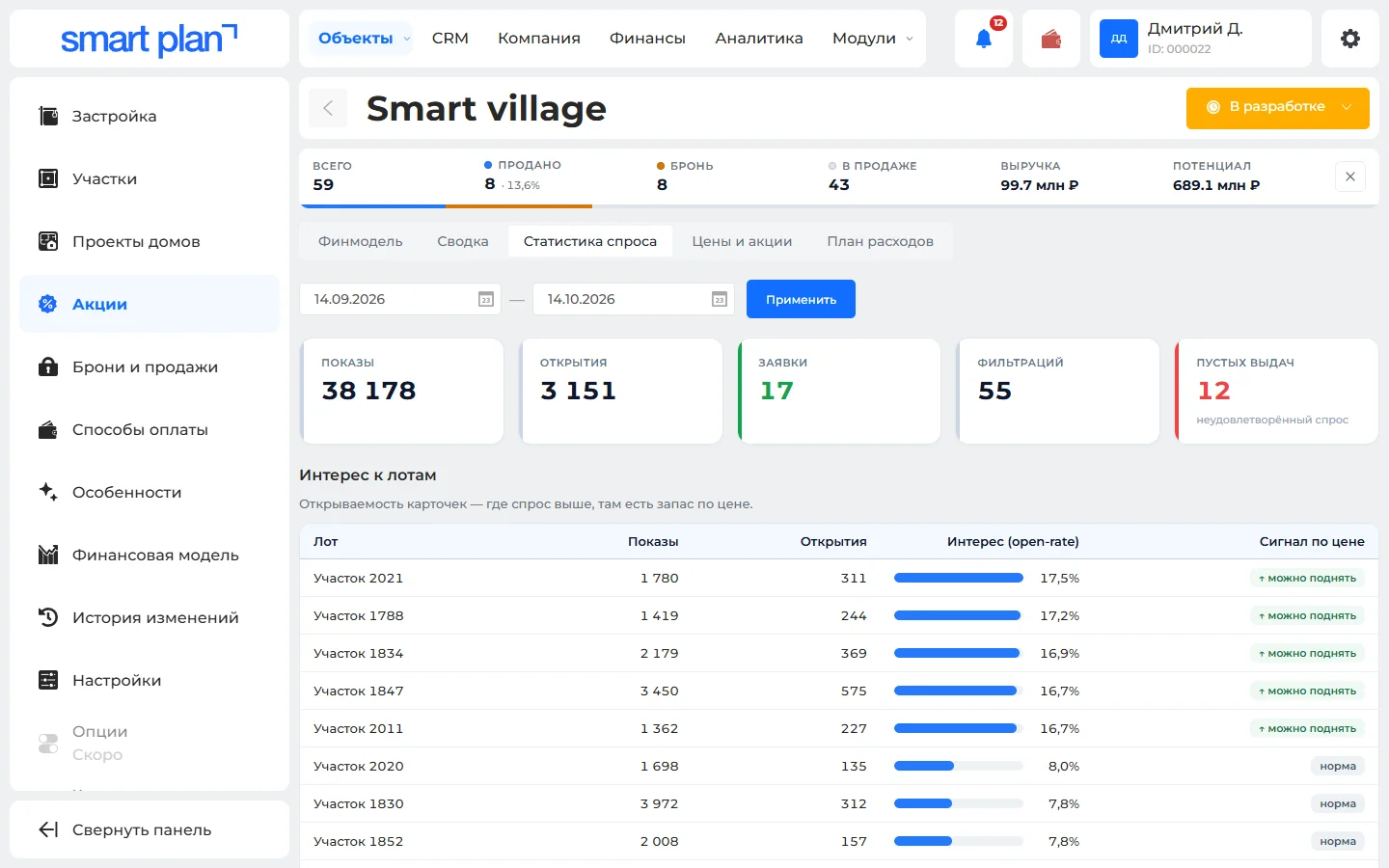Close the statistics summary bar
1389x868 pixels.
click(1349, 176)
